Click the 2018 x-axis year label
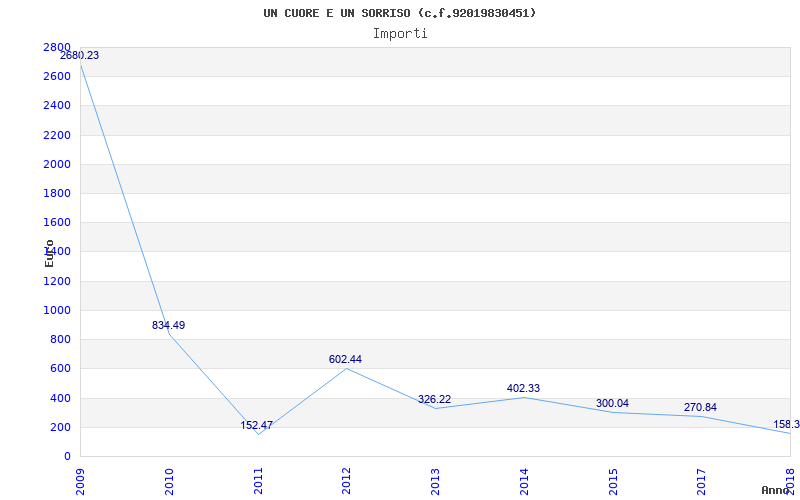 click(x=790, y=481)
